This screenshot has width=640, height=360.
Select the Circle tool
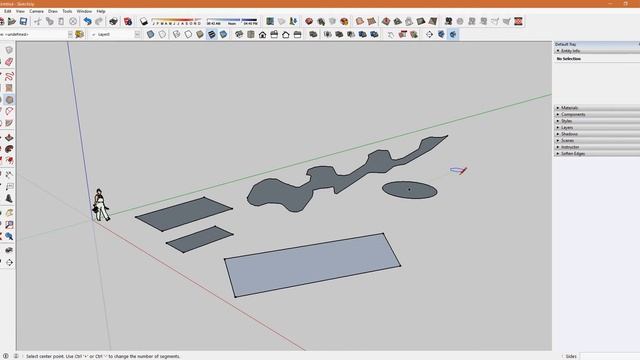click(x=9, y=100)
